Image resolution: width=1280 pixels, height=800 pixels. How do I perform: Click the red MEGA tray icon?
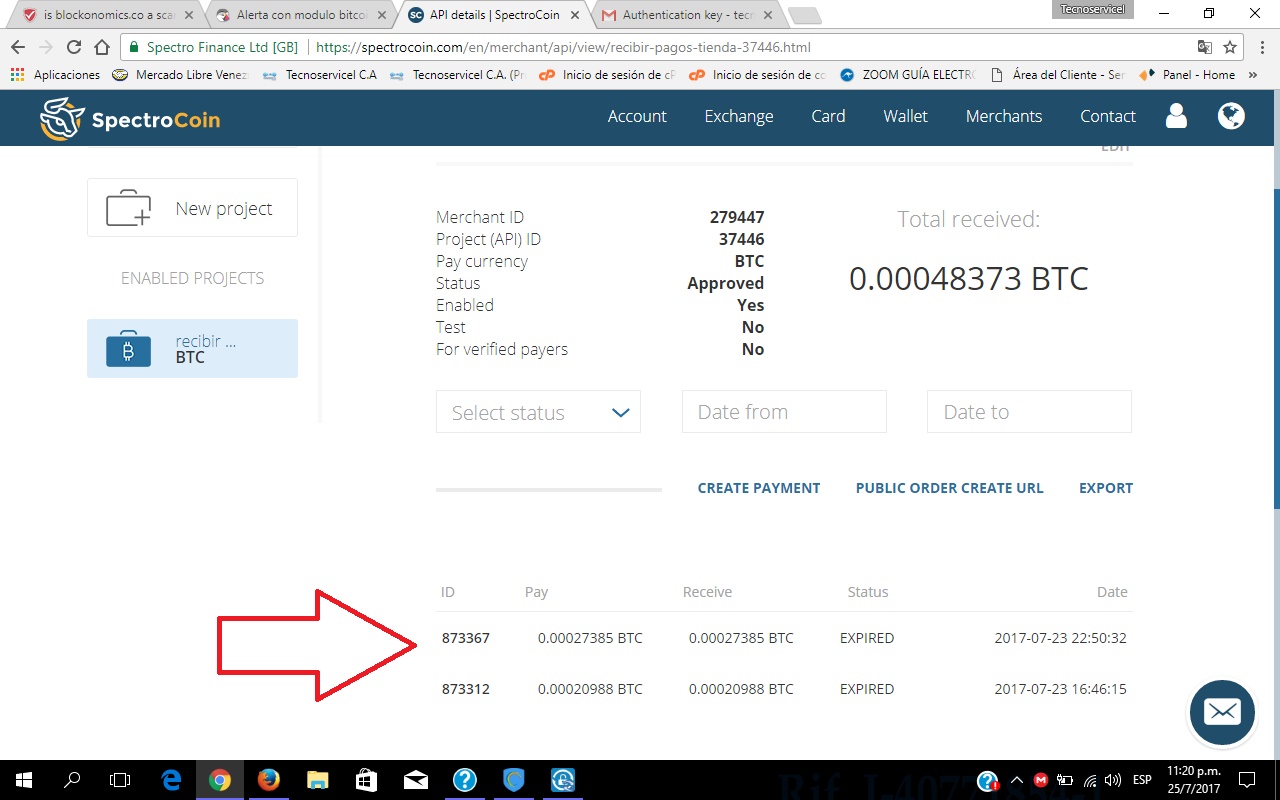[1041, 780]
